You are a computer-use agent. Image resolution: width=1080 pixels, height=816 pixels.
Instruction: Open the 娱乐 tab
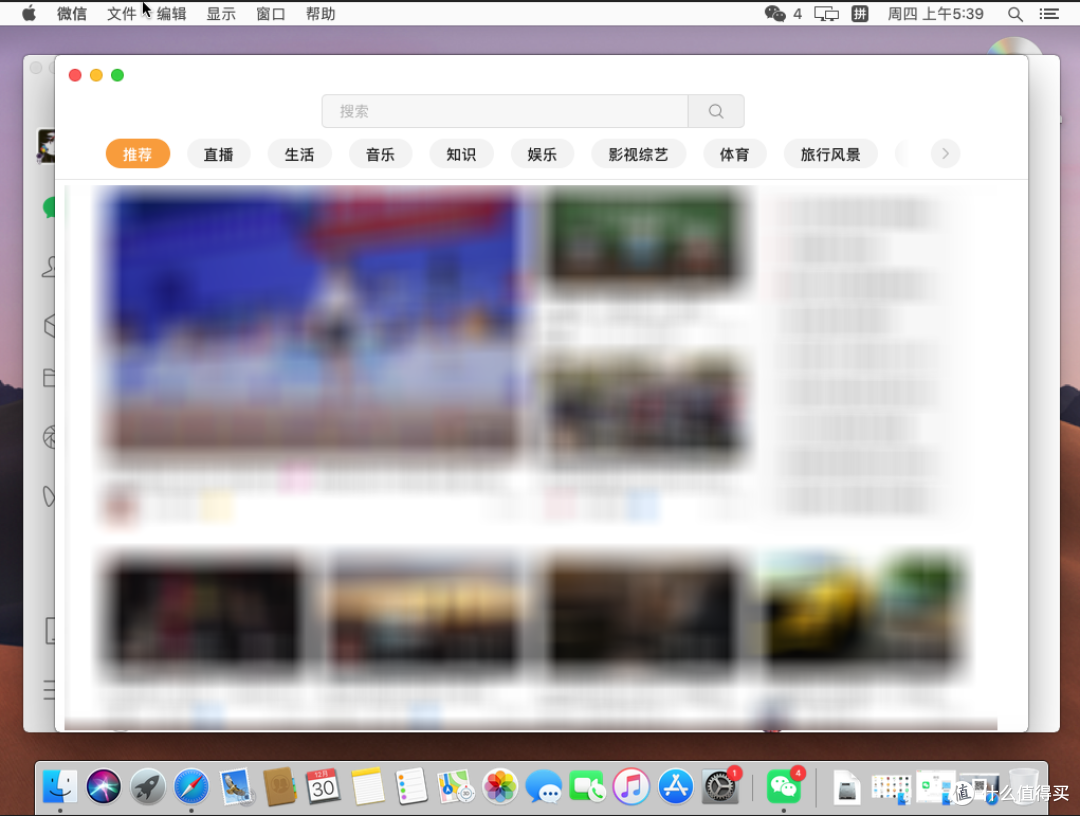542,154
